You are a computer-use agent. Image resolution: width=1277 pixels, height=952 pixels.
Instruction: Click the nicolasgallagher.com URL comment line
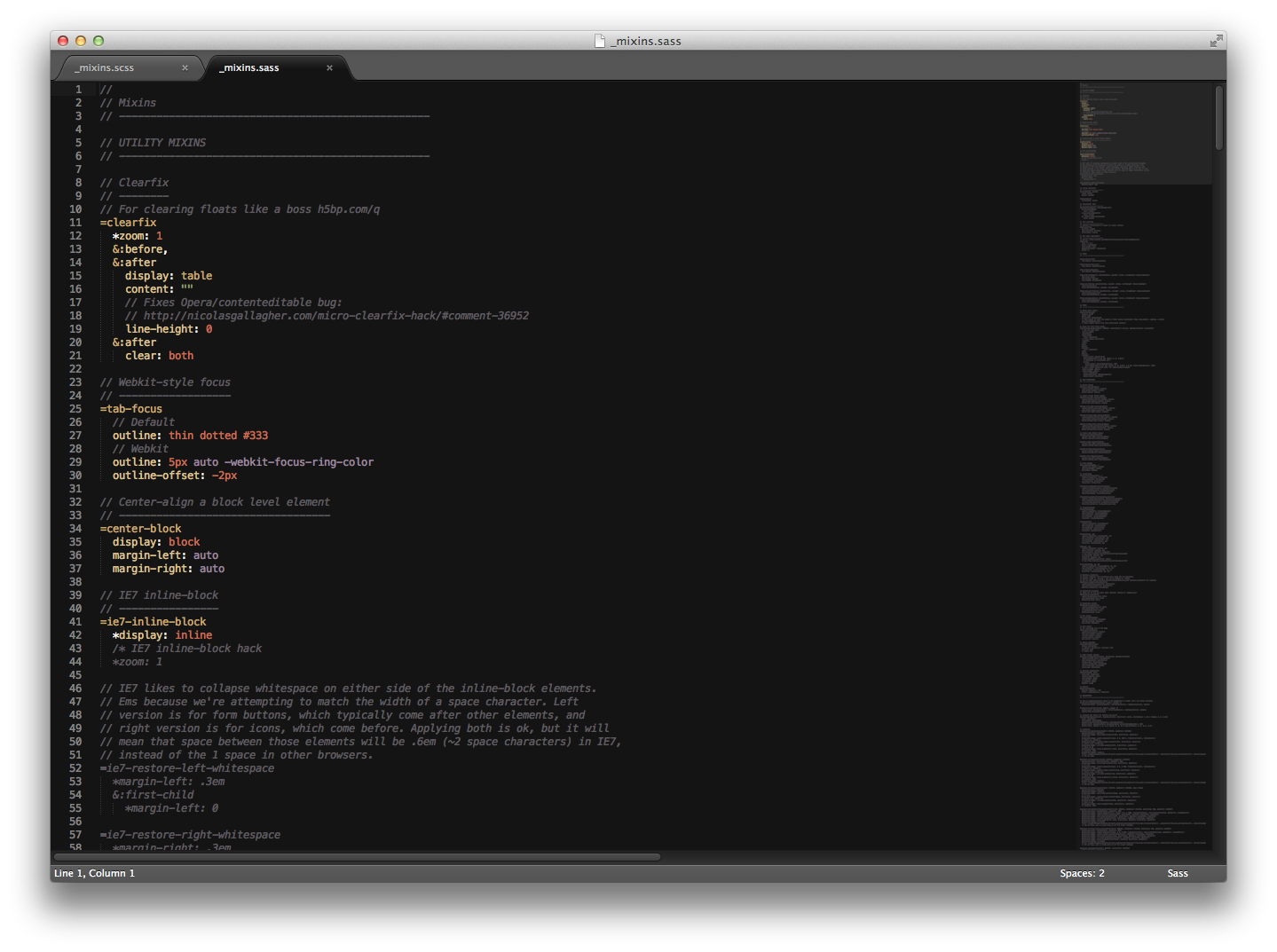click(x=327, y=316)
